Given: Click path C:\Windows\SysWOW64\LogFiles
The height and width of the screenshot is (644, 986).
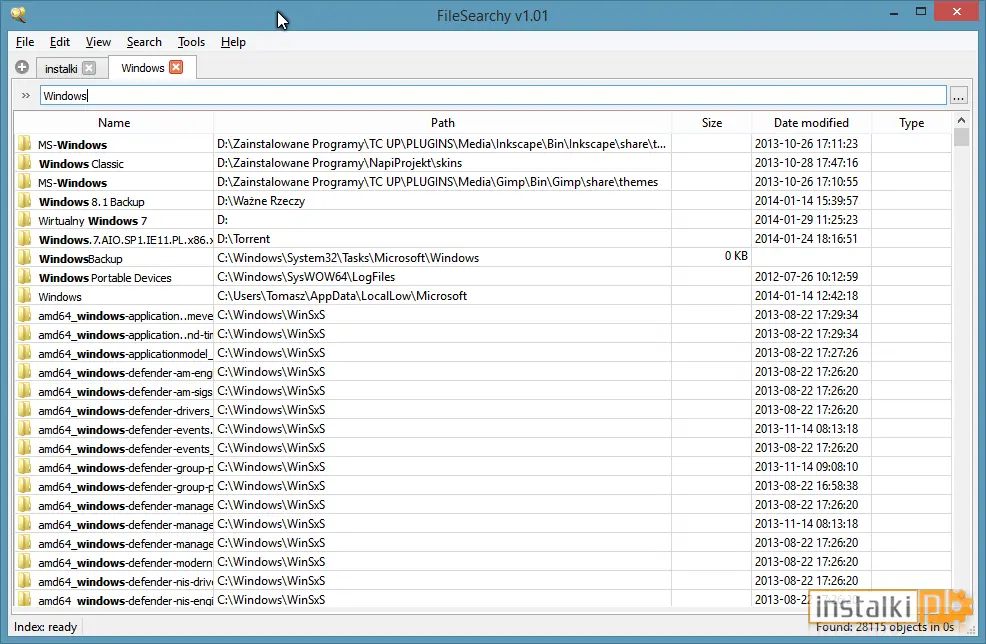Looking at the screenshot, I should click(306, 277).
